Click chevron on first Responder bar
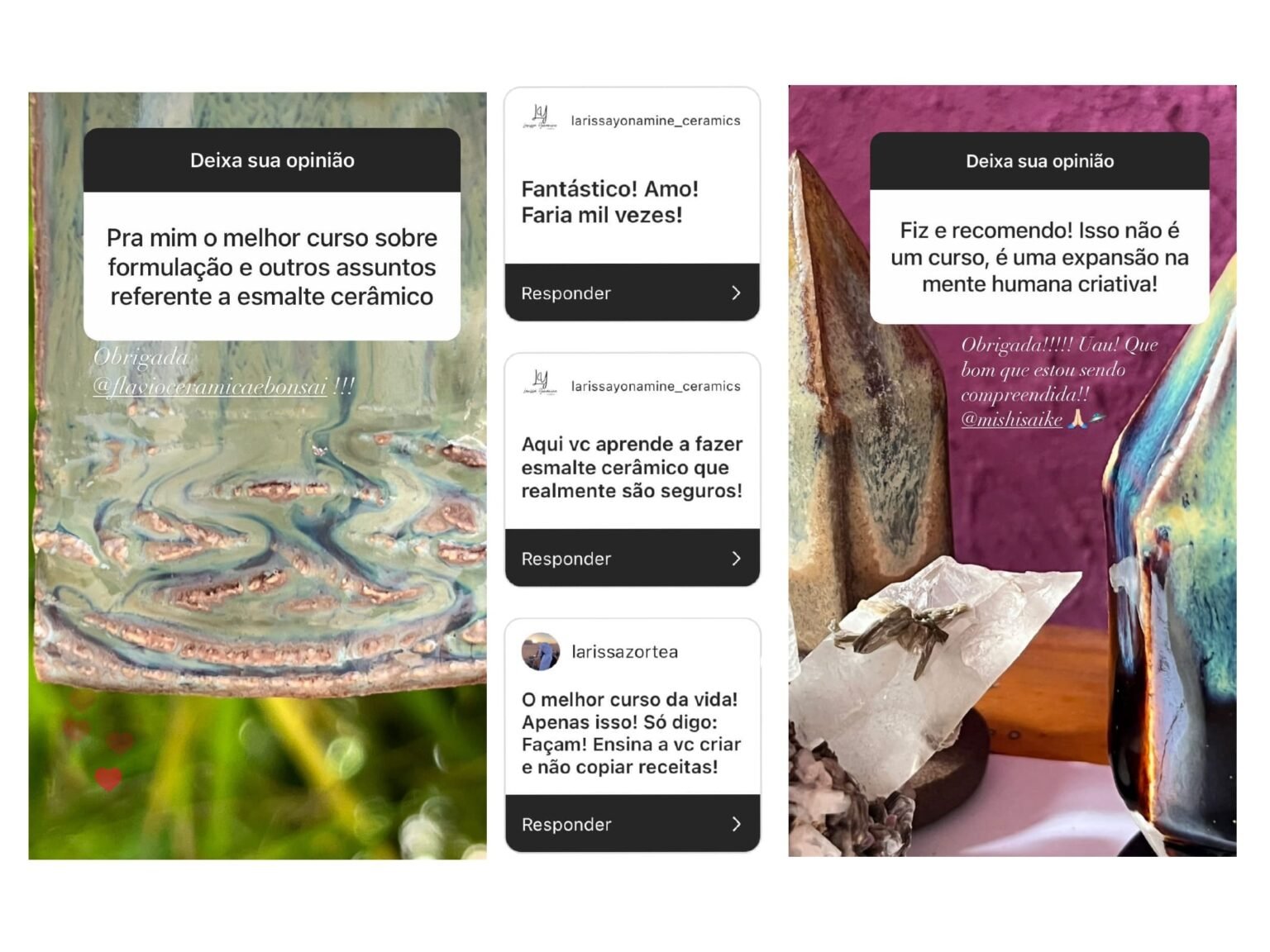The width and height of the screenshot is (1270, 952). pos(736,293)
